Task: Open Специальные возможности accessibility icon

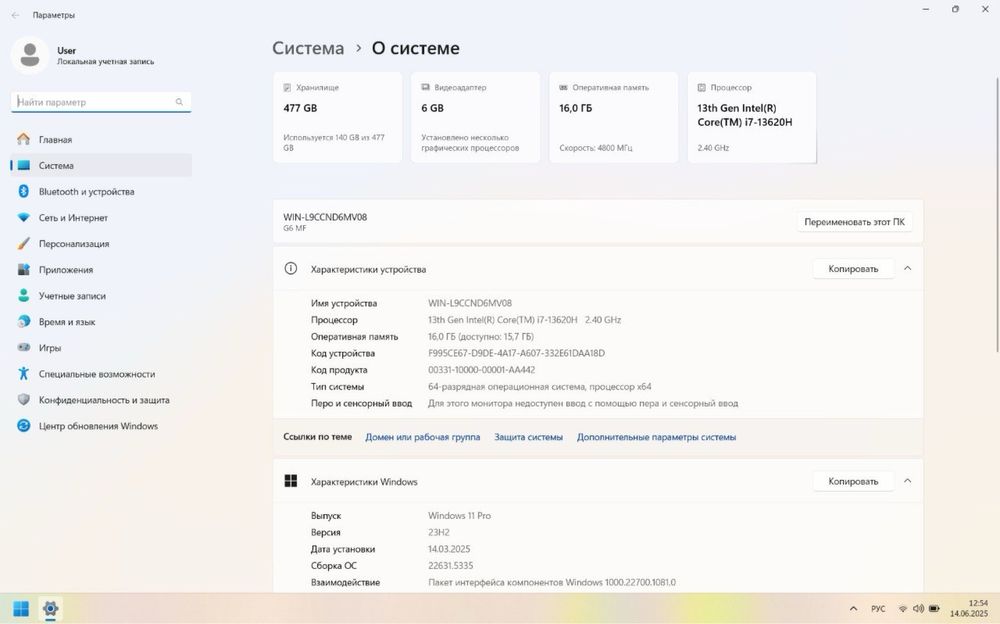Action: coord(24,374)
